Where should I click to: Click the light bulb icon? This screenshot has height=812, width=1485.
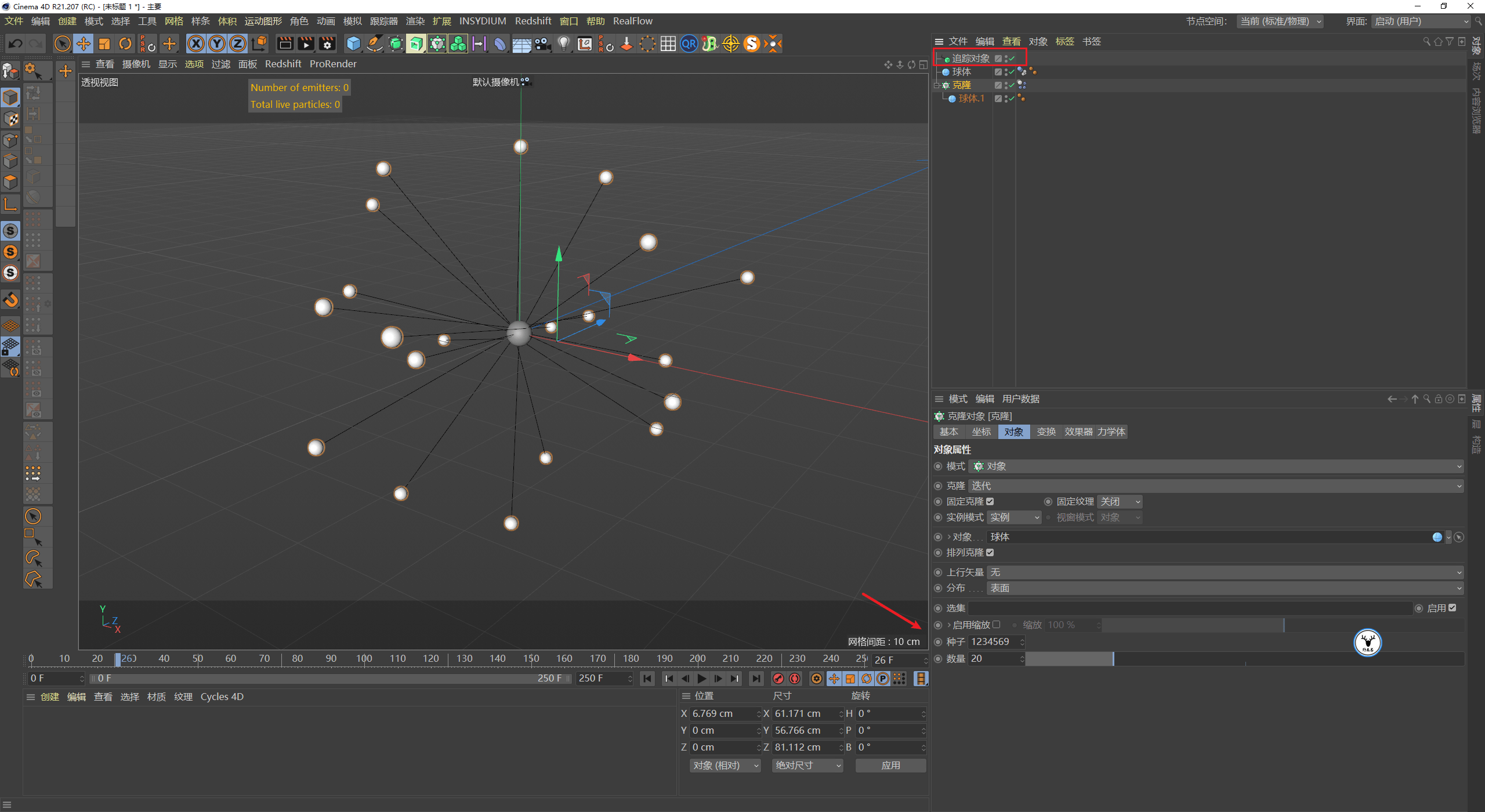[563, 43]
